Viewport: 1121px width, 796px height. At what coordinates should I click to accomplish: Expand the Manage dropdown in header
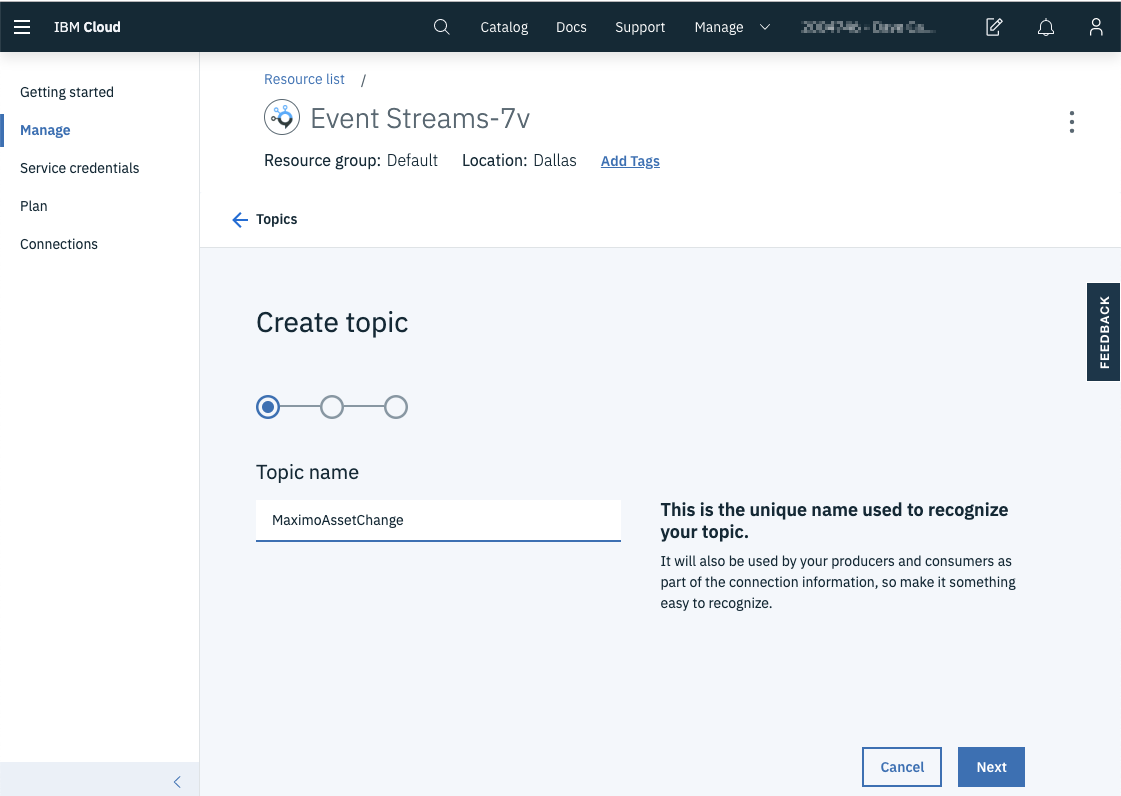point(732,27)
